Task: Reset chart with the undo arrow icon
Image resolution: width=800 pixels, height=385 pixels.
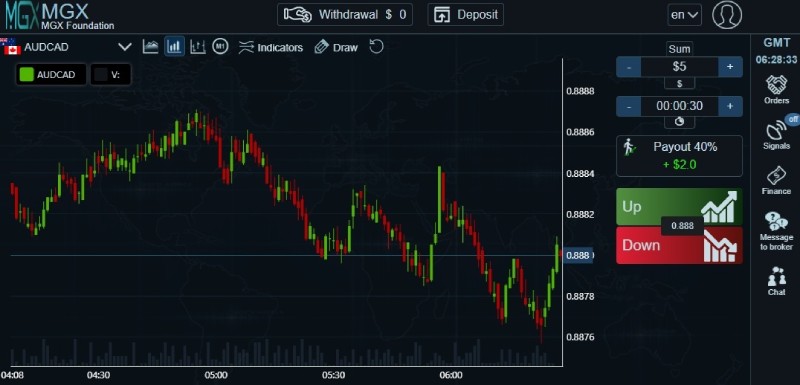Action: point(376,47)
